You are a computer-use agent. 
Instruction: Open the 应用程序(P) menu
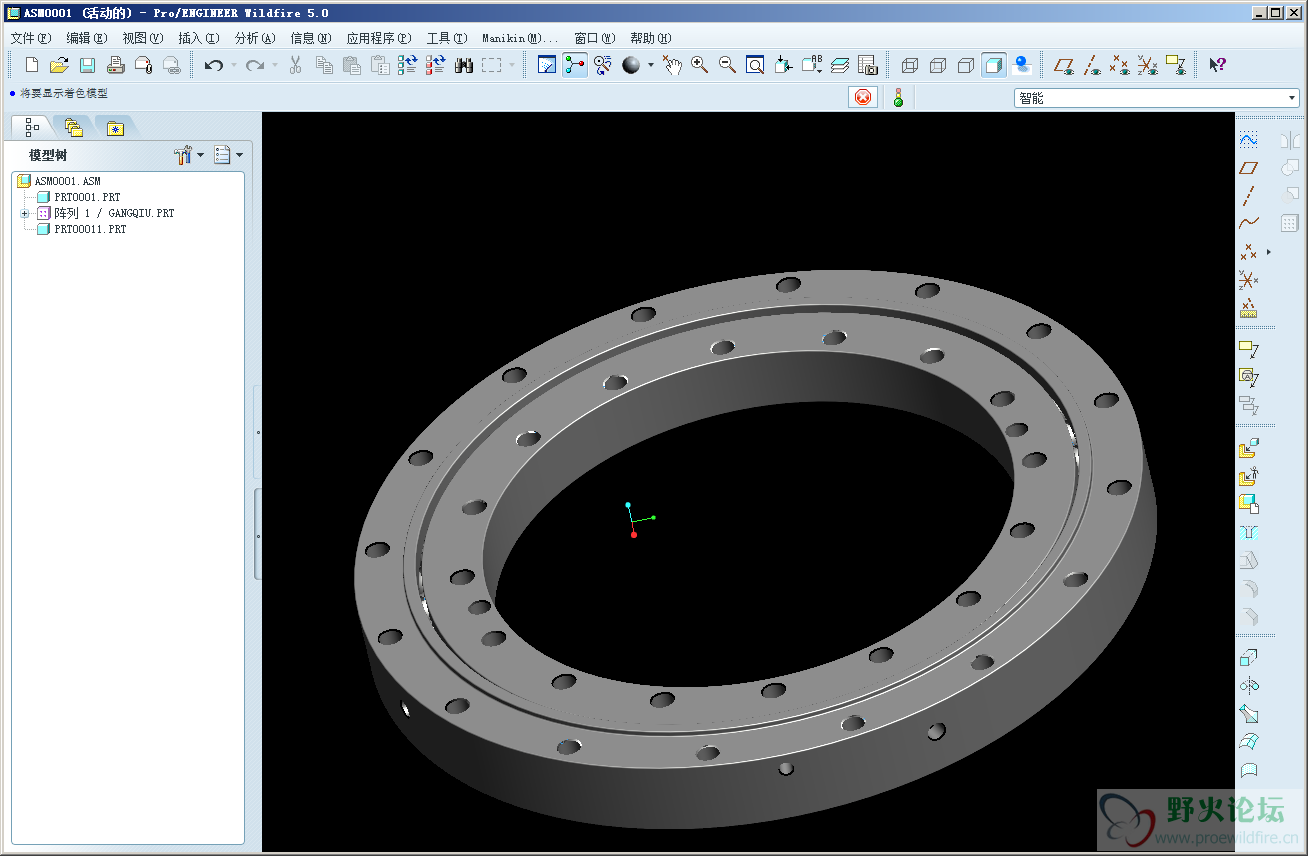coord(378,38)
